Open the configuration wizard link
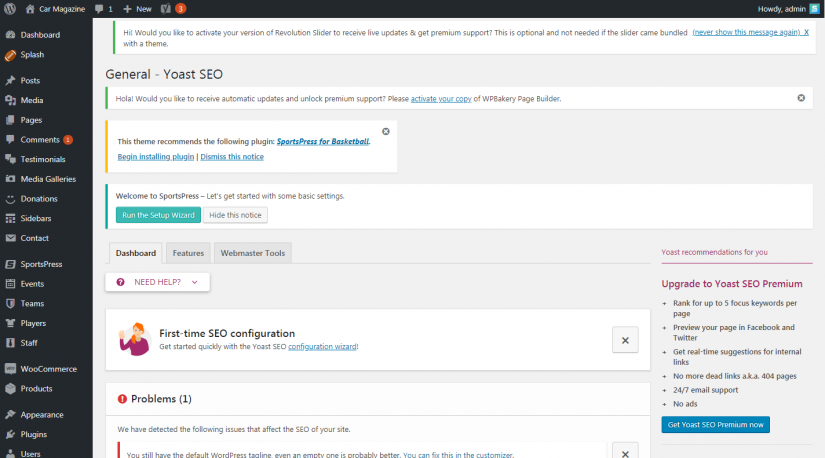825x458 pixels. [x=322, y=347]
